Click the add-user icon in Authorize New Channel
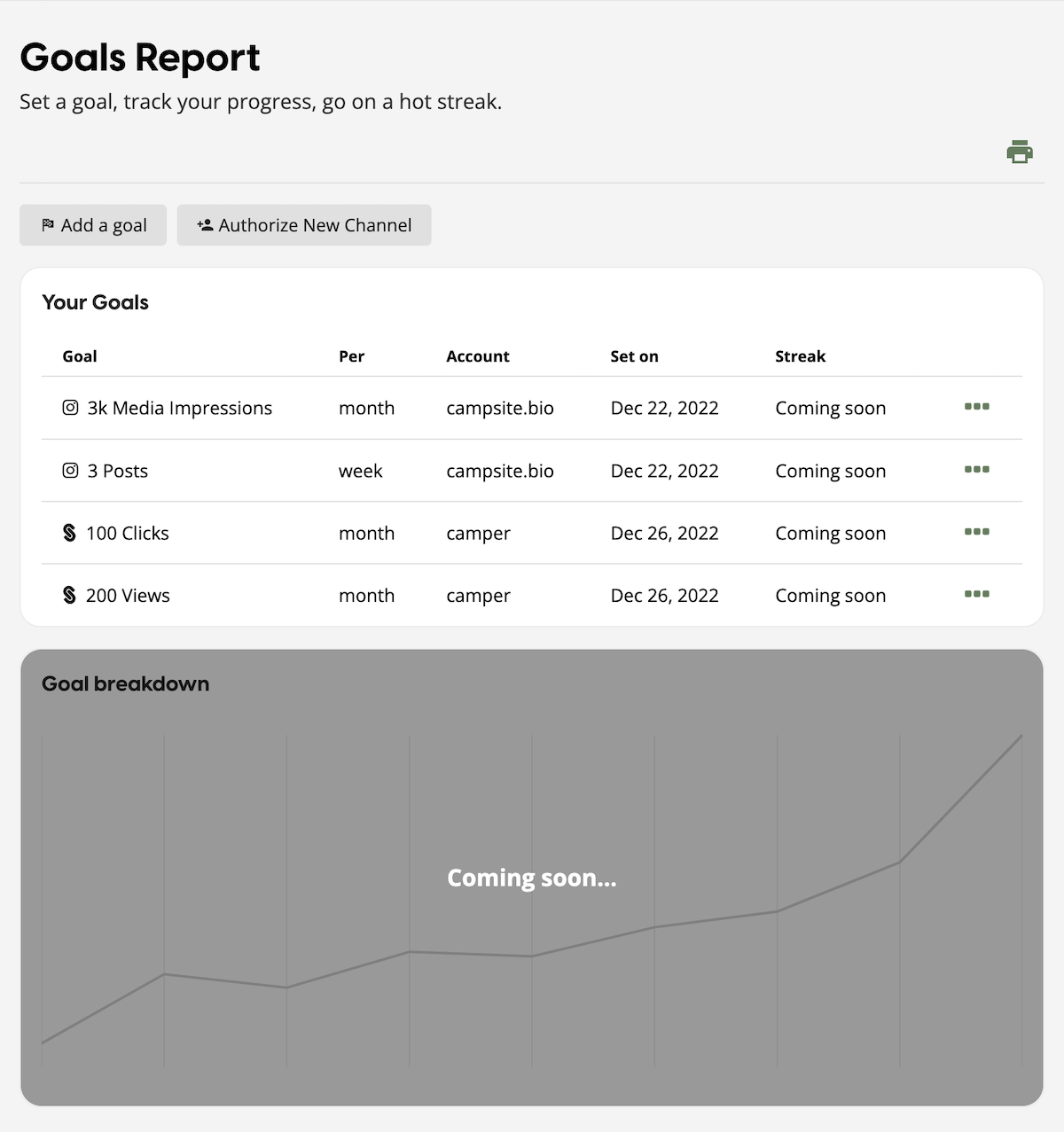Viewport: 1064px width, 1132px height. (x=204, y=224)
